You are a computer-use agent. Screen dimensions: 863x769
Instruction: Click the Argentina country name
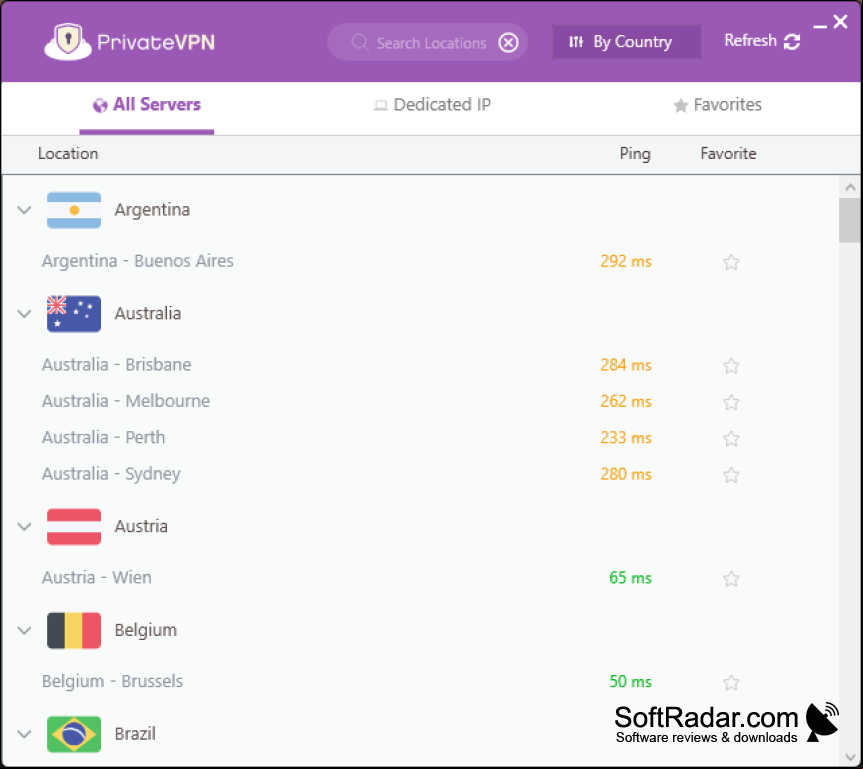(152, 210)
